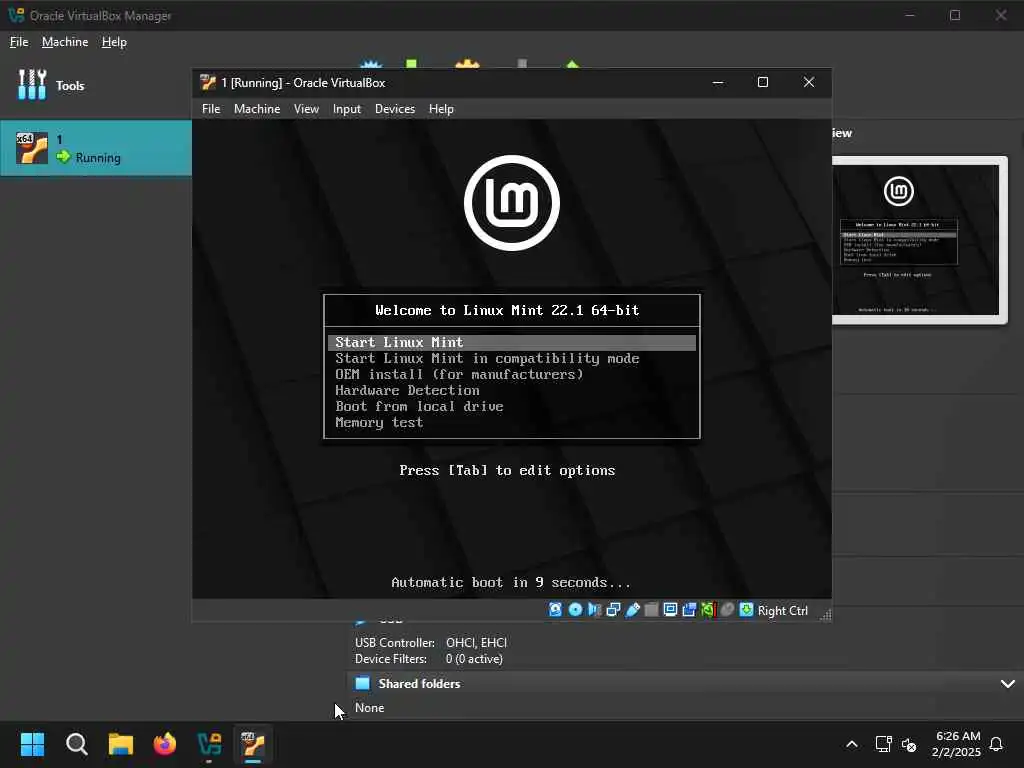
Task: Click the hard disk activity status icon
Action: click(555, 610)
